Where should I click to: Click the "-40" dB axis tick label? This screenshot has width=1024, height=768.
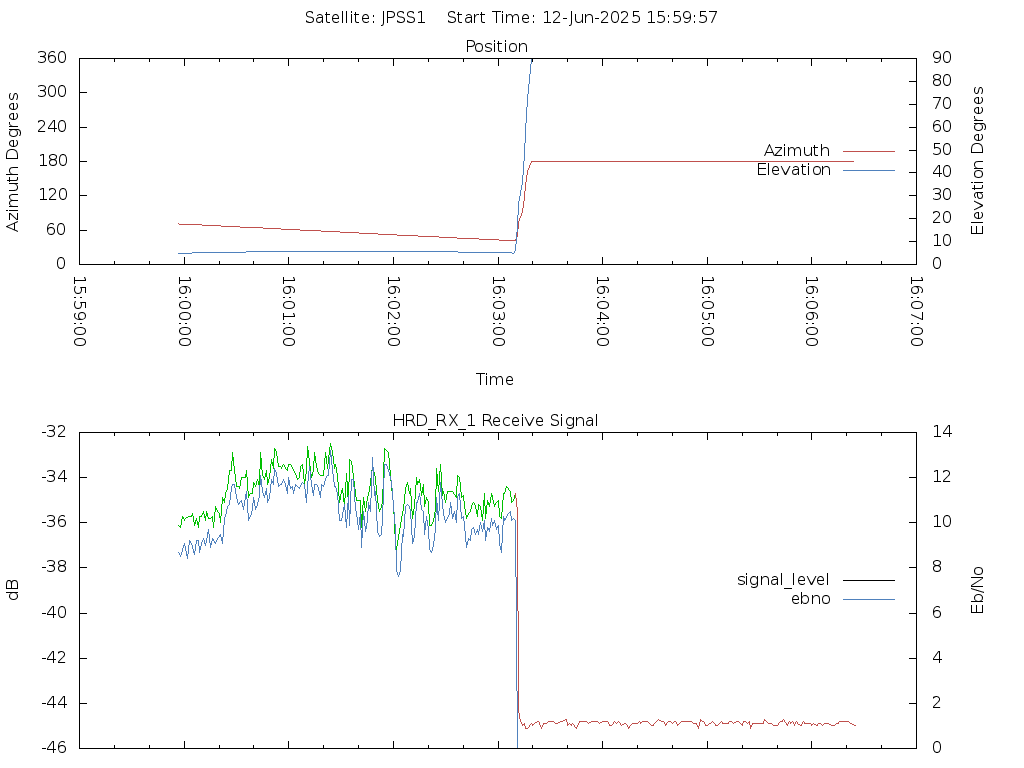click(x=54, y=613)
